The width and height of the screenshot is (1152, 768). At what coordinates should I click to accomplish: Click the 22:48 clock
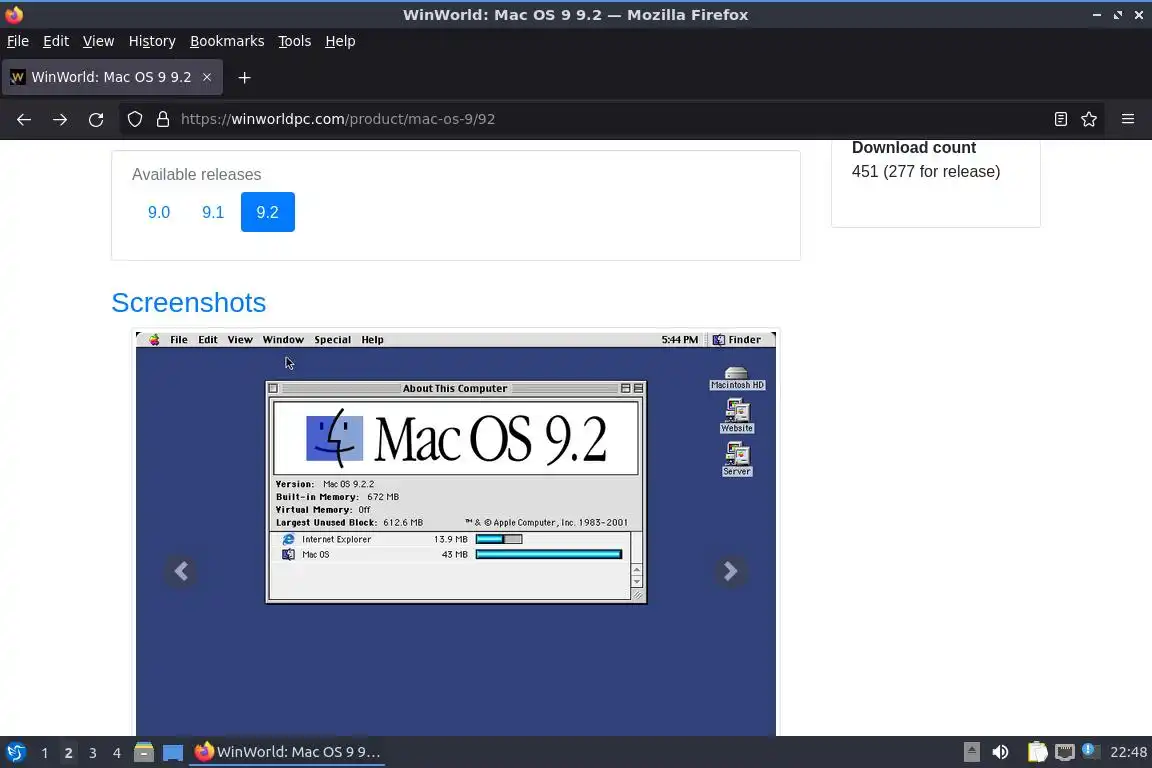(1128, 752)
